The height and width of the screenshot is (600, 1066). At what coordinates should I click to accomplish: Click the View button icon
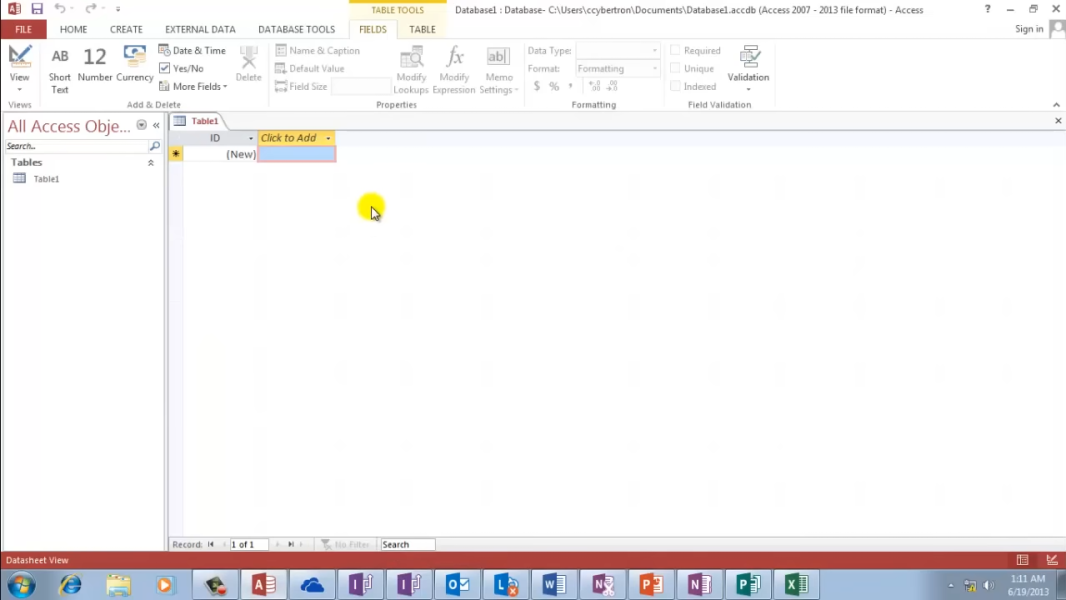(20, 56)
